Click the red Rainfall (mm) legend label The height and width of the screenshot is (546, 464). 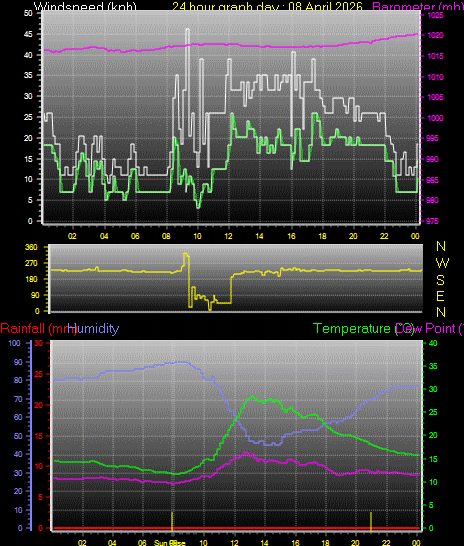coord(38,328)
